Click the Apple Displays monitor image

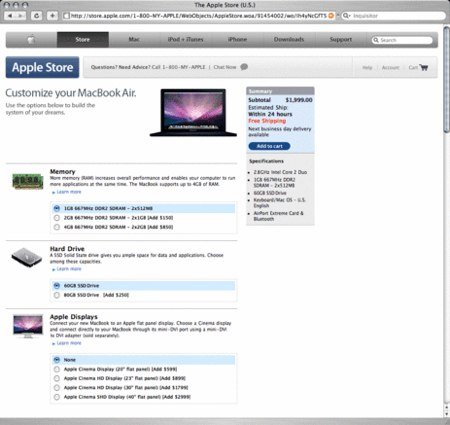28,326
